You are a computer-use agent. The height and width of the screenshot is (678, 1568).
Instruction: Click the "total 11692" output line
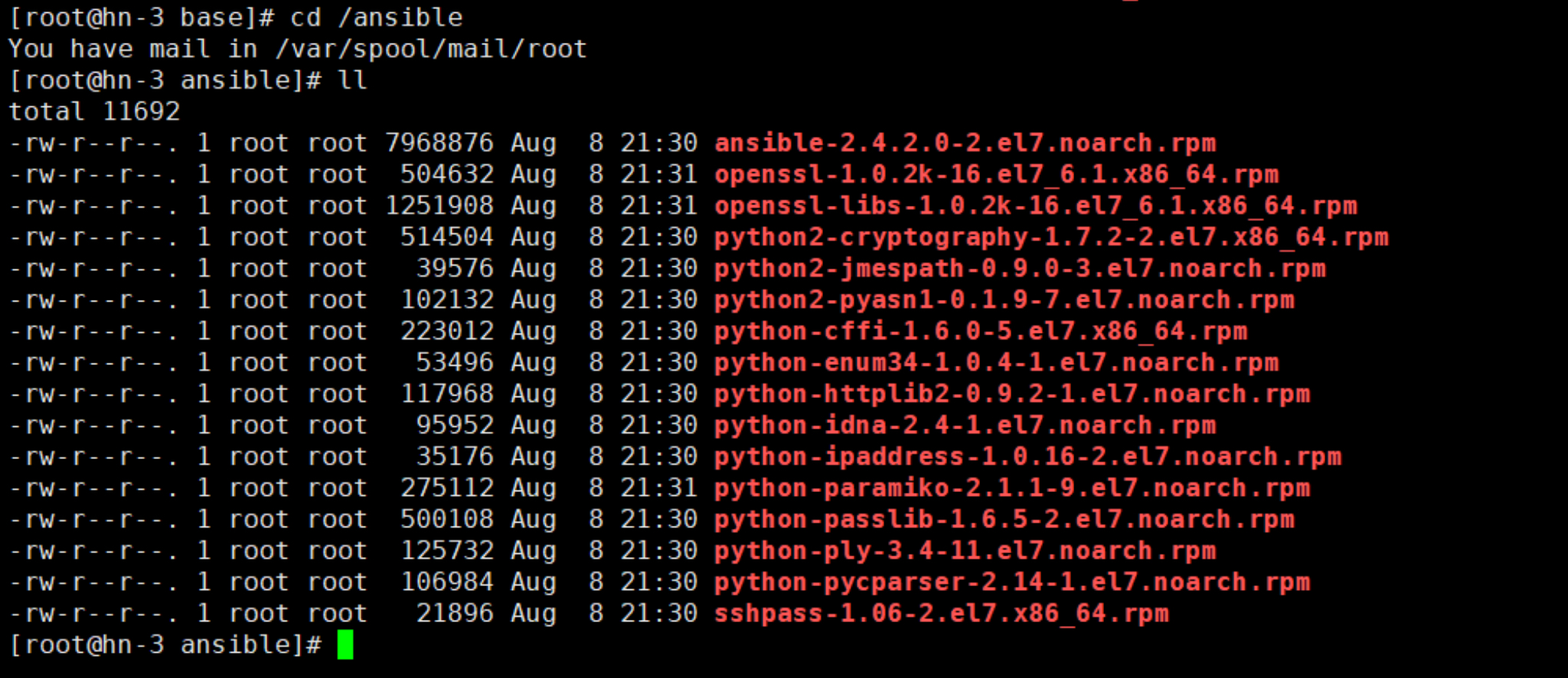point(94,112)
